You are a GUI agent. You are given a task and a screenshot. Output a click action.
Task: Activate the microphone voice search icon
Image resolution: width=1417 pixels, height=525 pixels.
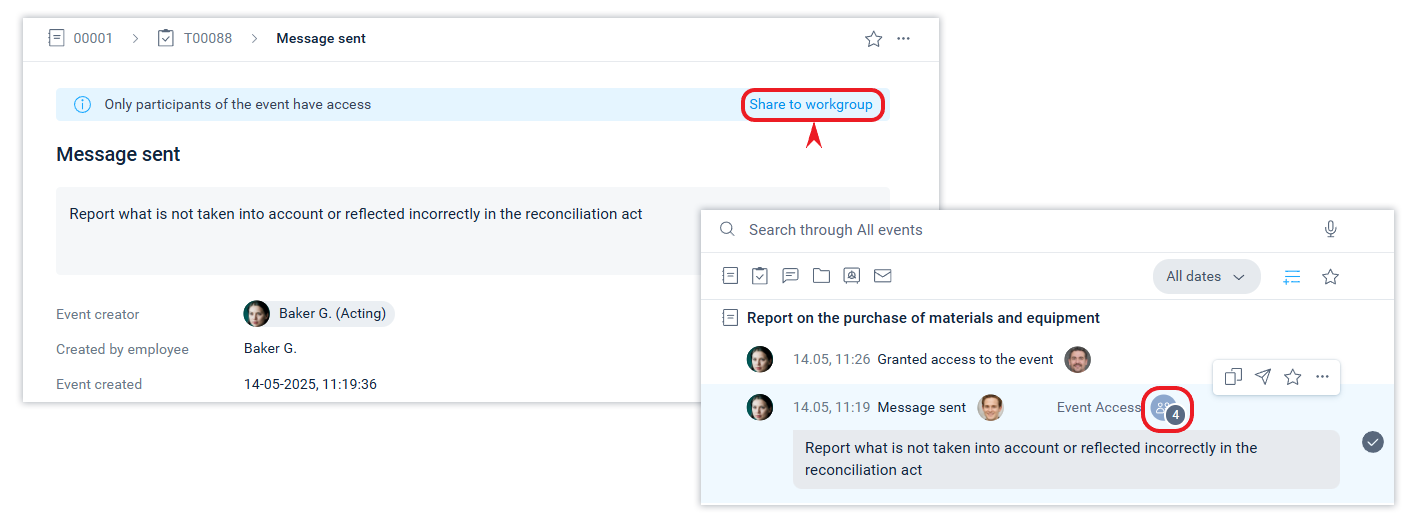pos(1330,230)
